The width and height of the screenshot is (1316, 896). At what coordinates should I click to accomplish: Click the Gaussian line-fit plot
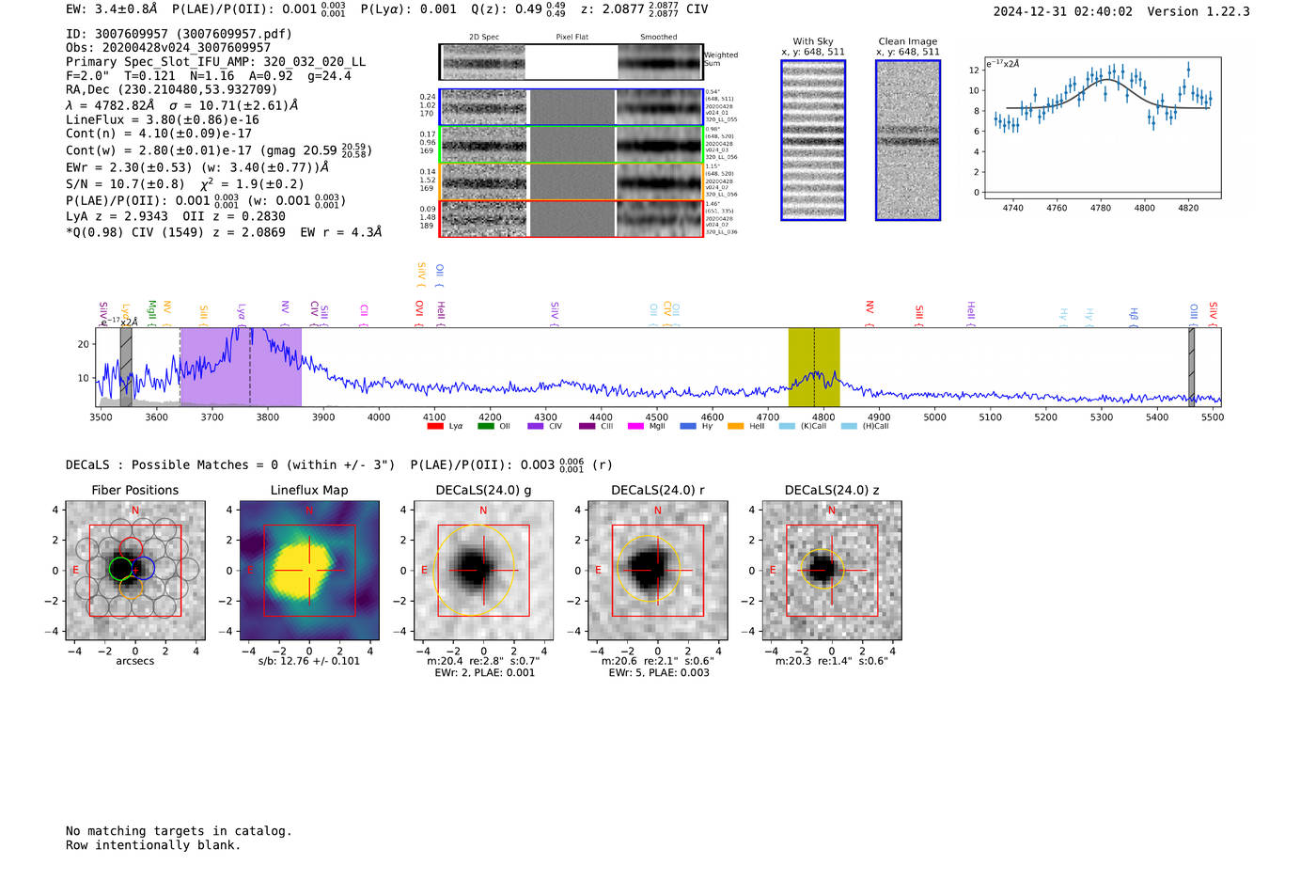(x=1103, y=128)
